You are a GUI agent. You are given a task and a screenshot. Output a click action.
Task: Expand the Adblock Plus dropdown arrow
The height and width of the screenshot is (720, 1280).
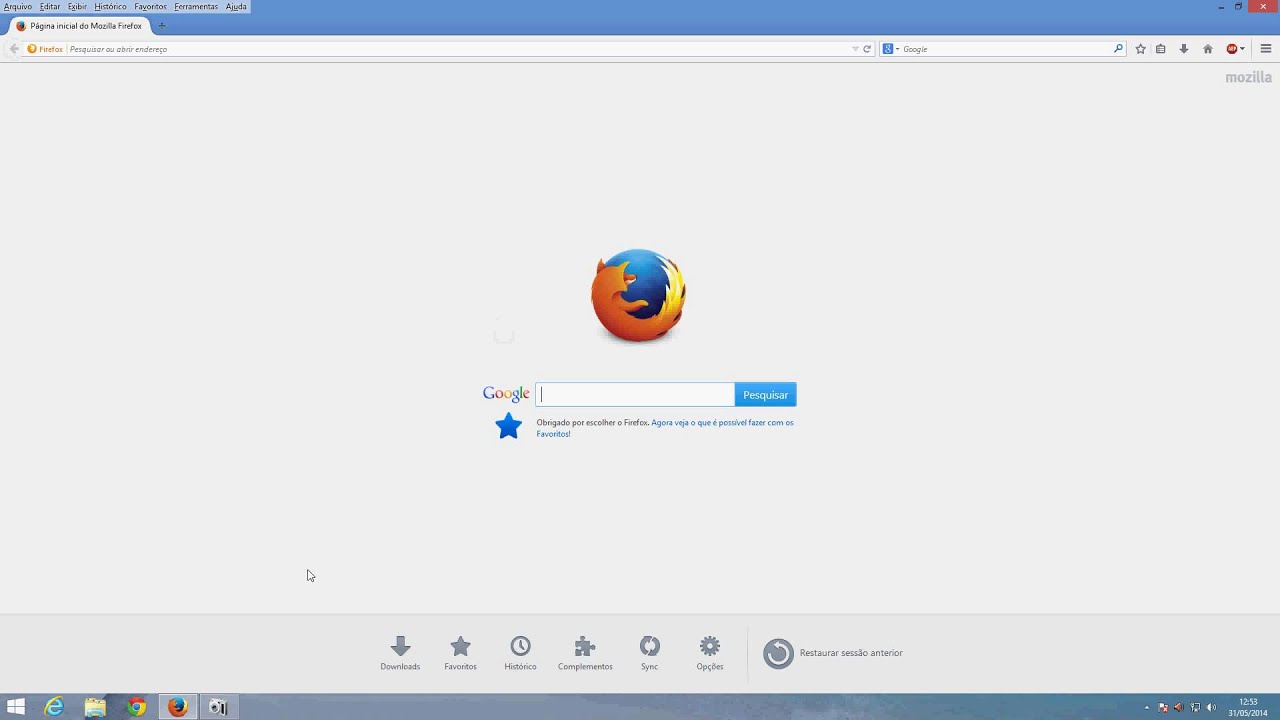(x=1242, y=49)
